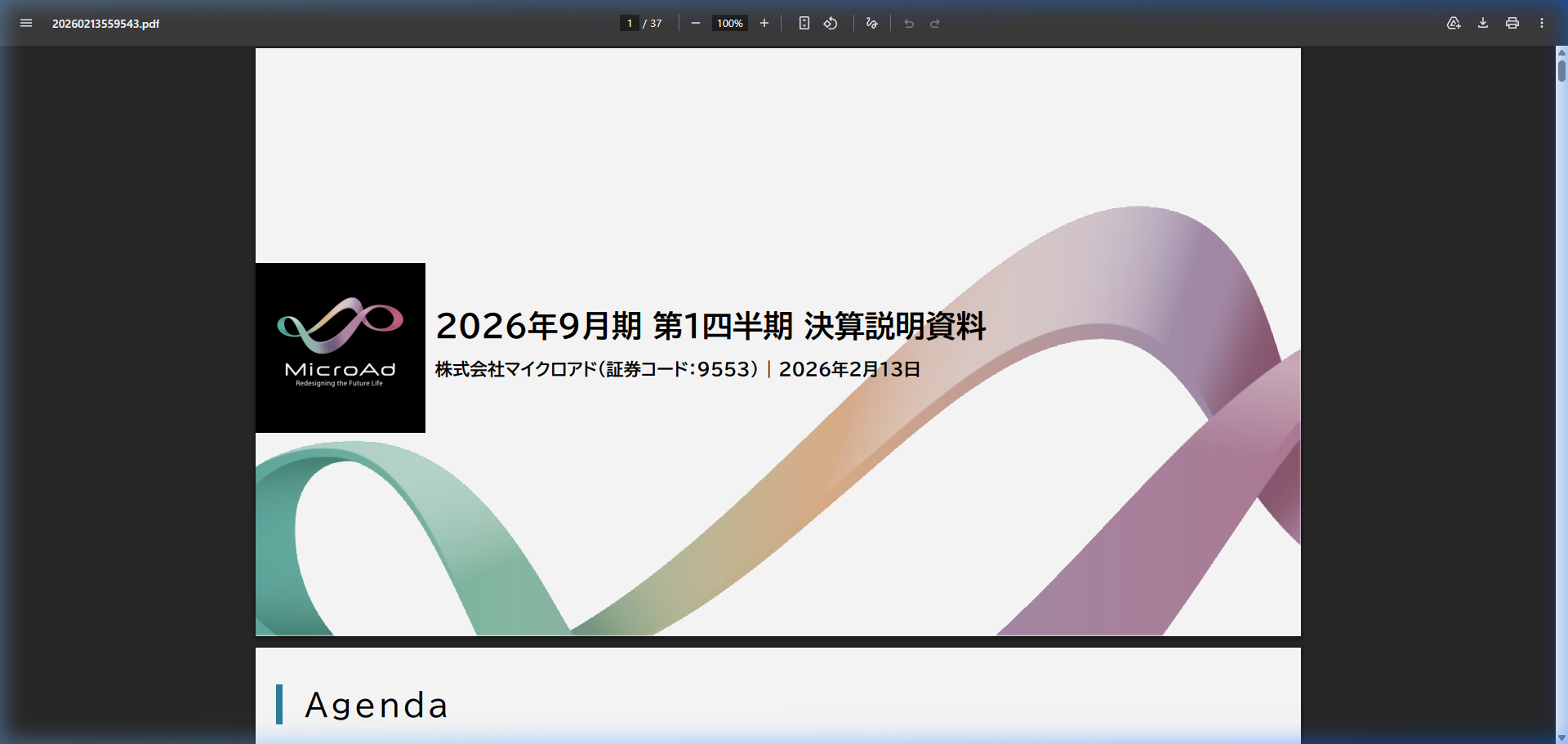This screenshot has height=744, width=1568.
Task: Rotate the PDF counterclockwise
Action: click(831, 23)
